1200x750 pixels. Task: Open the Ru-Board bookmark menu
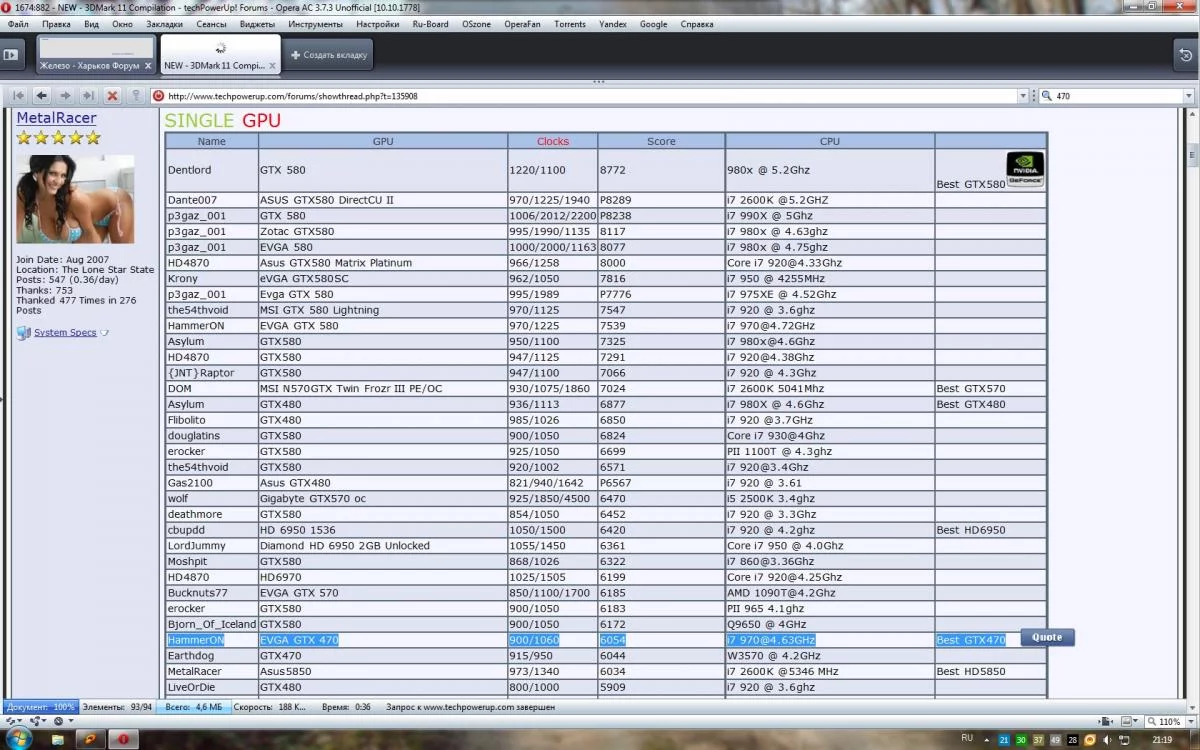point(430,23)
